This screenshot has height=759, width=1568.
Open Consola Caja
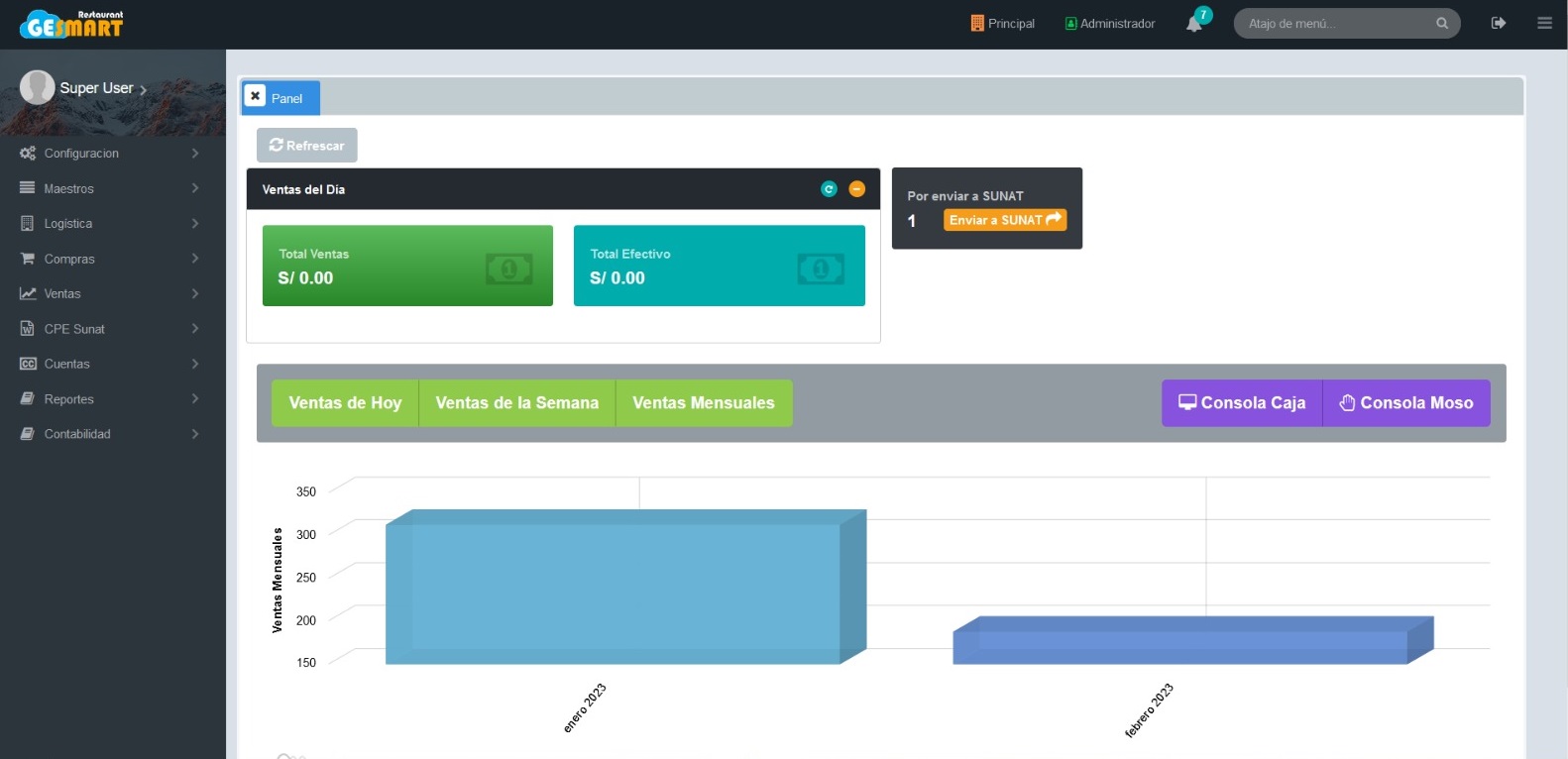(x=1242, y=403)
